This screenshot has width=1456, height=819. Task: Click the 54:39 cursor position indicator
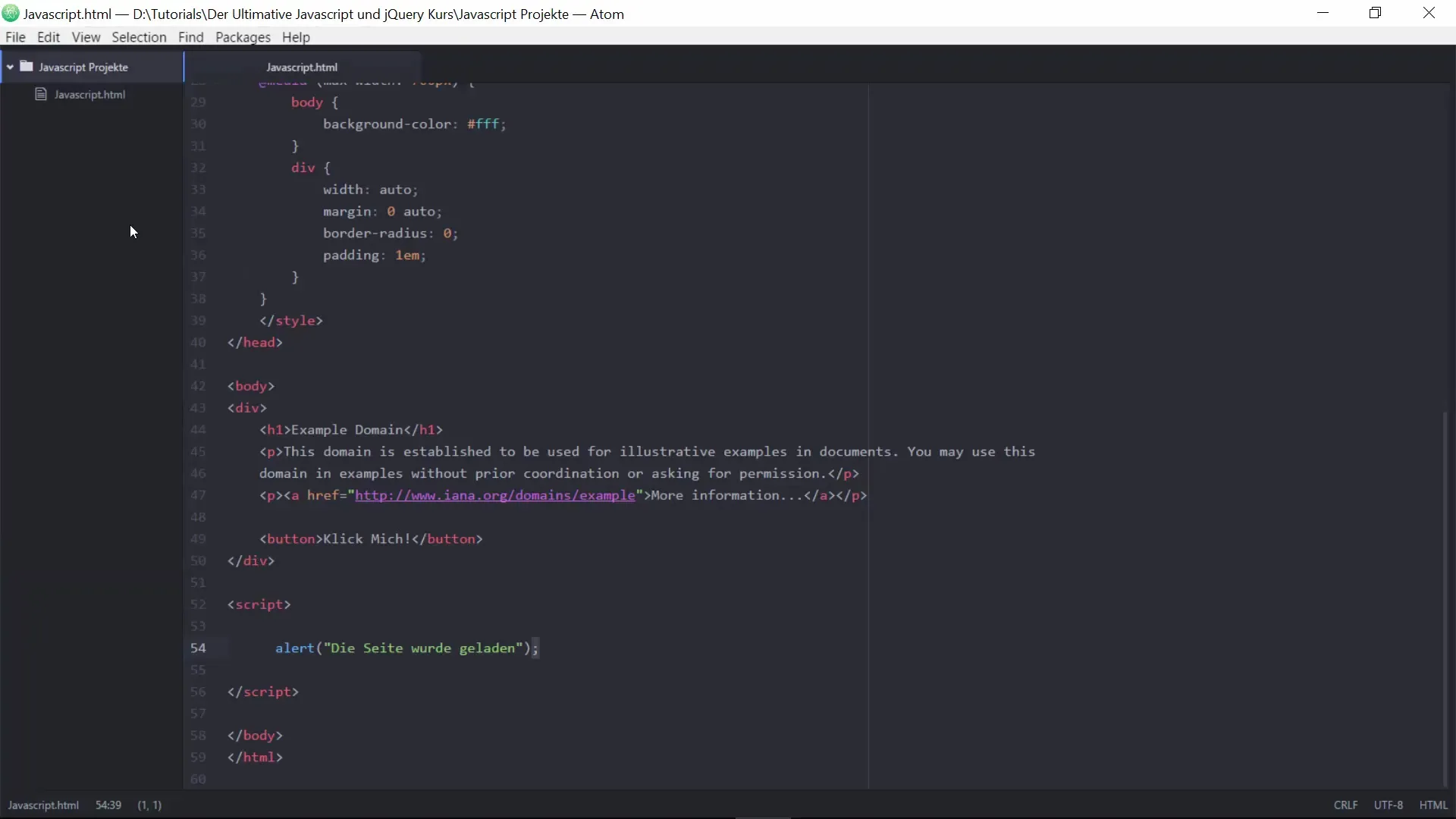coord(108,805)
